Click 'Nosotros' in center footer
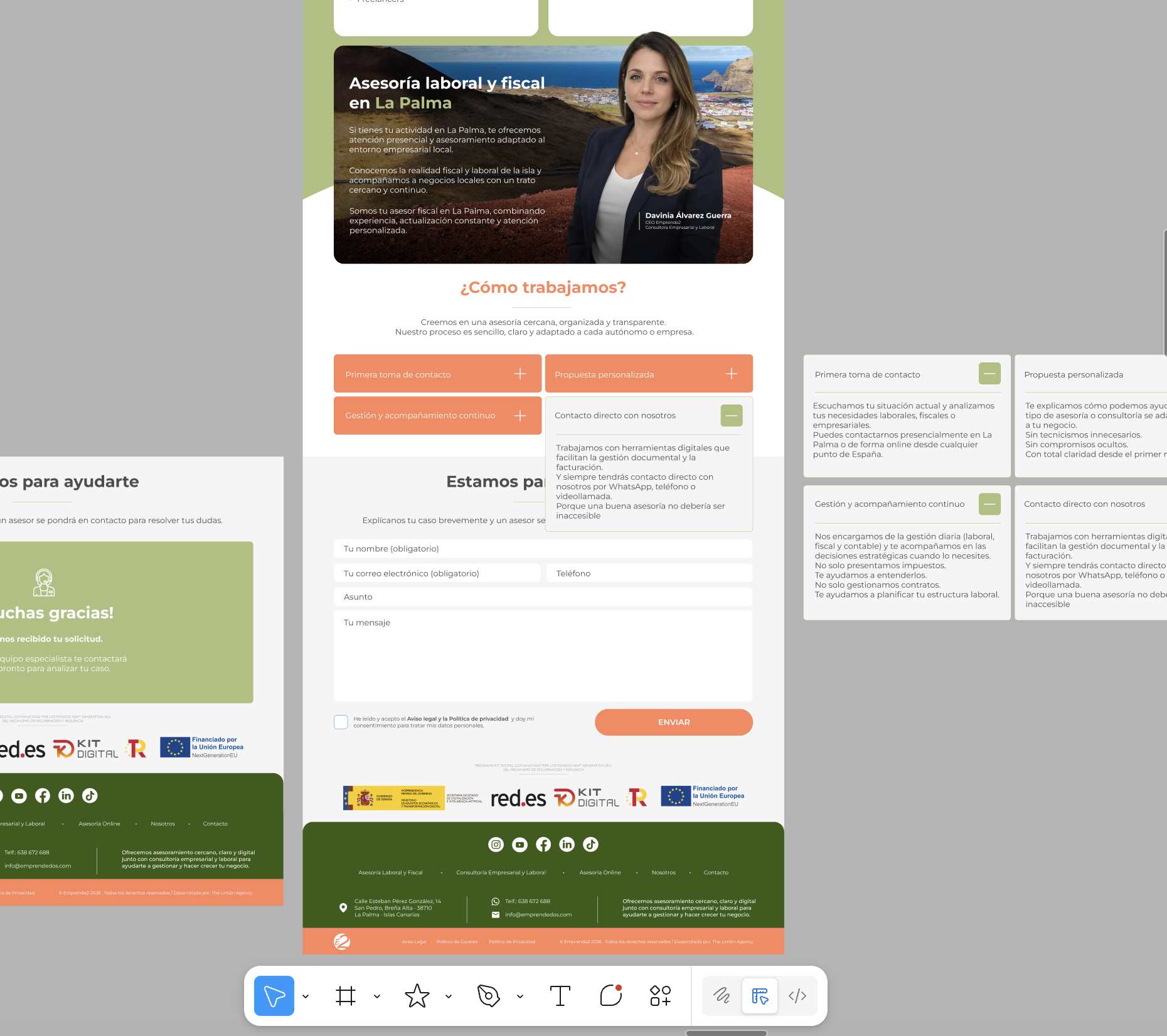1167x1036 pixels. tap(663, 872)
